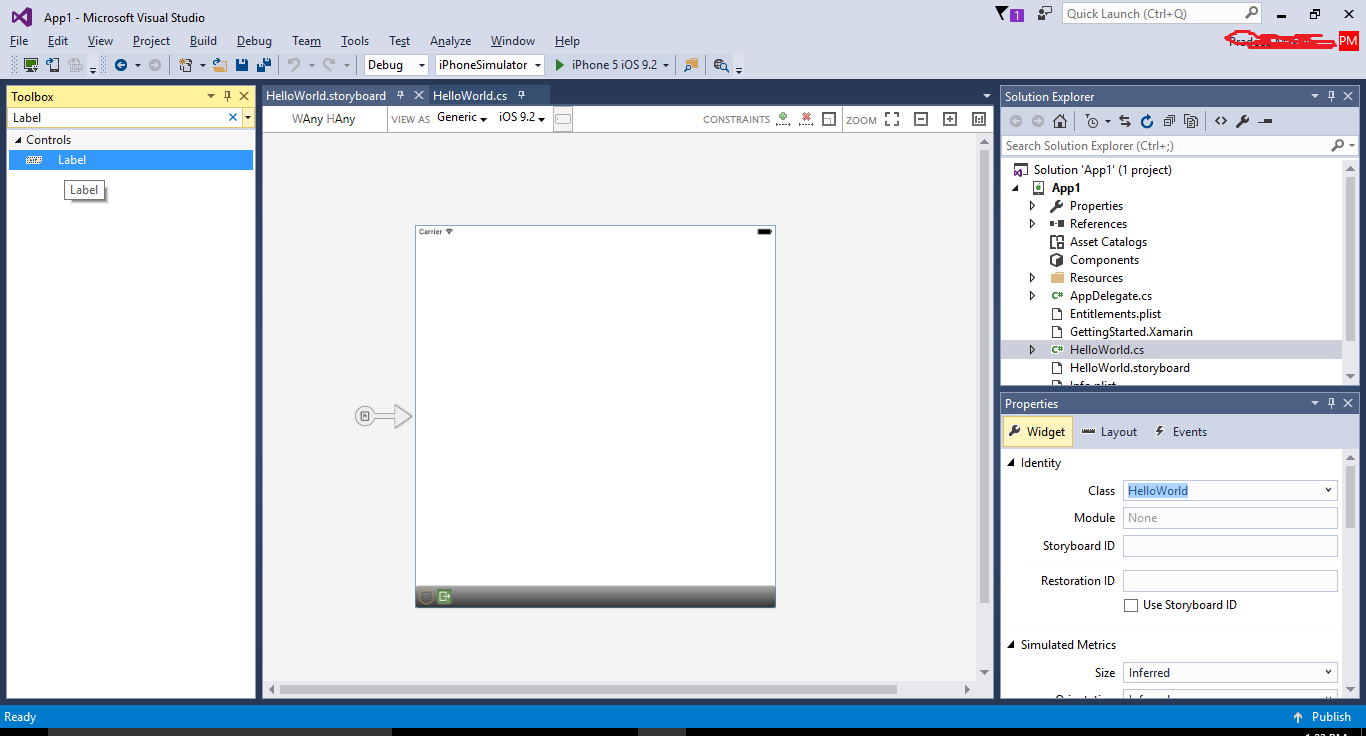The image size is (1366, 736).
Task: Enable the Use Storyboard ID checkbox
Action: (x=1131, y=605)
